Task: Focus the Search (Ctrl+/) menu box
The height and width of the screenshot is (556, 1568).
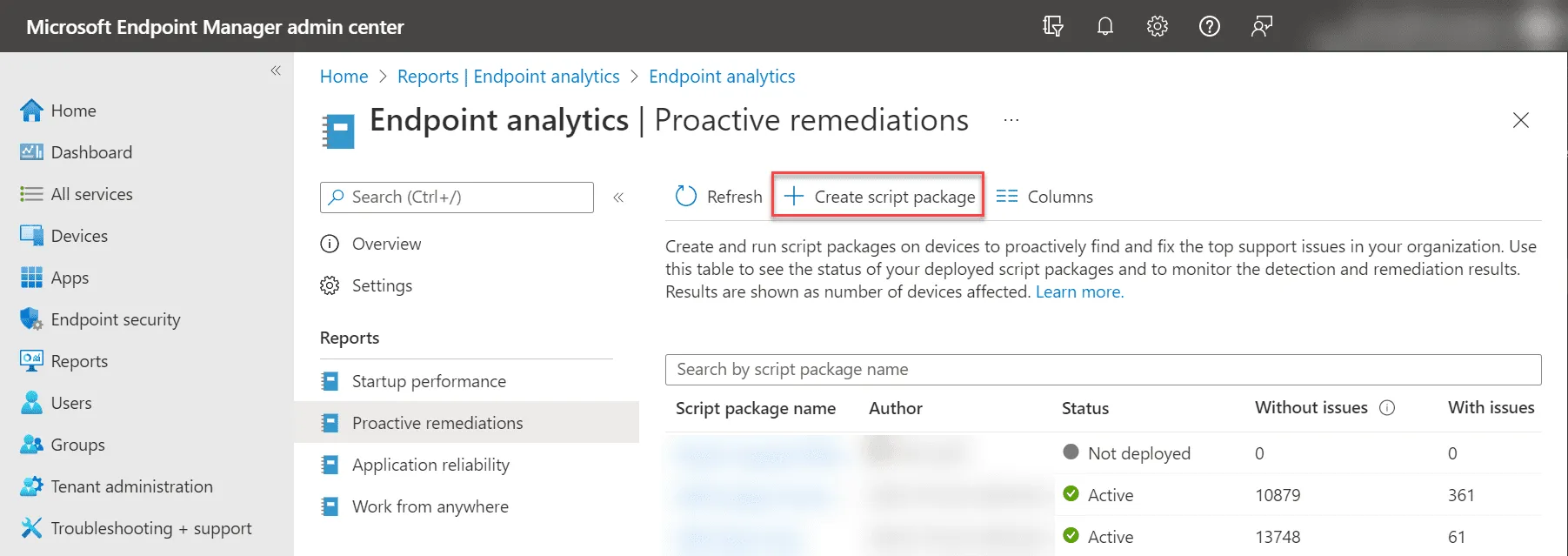Action: pyautogui.click(x=457, y=198)
